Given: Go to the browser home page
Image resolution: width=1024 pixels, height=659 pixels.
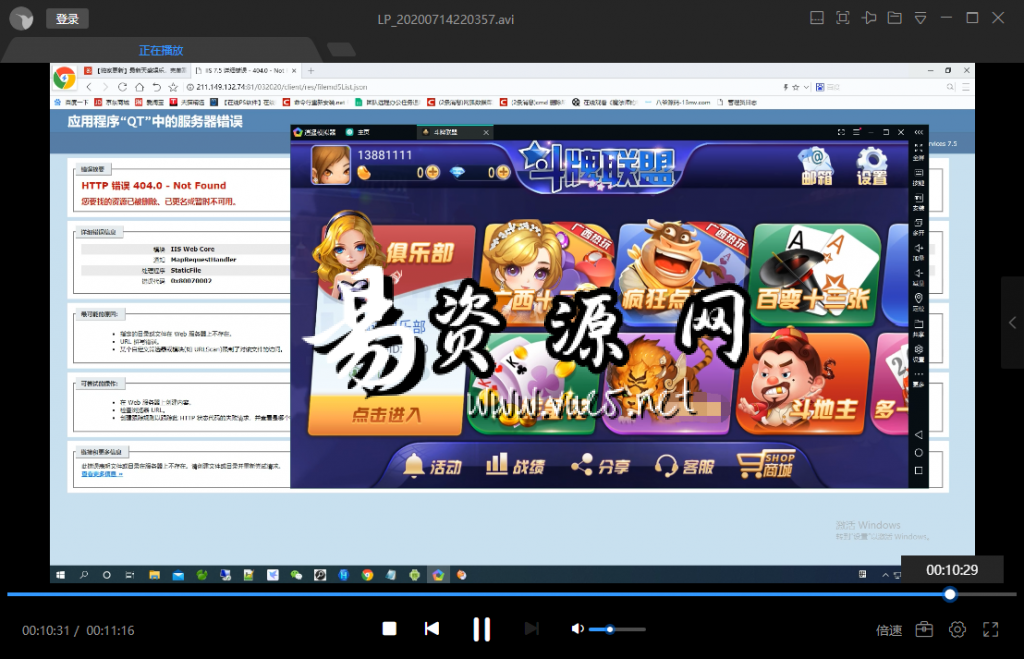Looking at the screenshot, I should click(139, 87).
